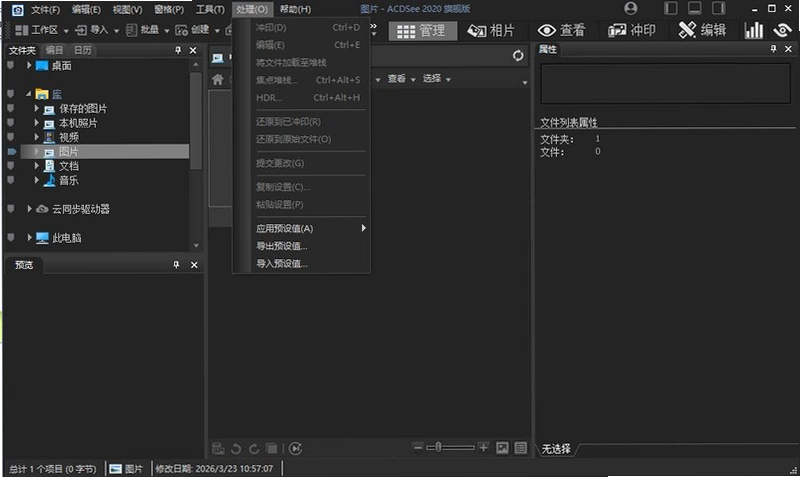Click the rotate left icon in bottom toolbar
800x477 pixels.
(236, 449)
